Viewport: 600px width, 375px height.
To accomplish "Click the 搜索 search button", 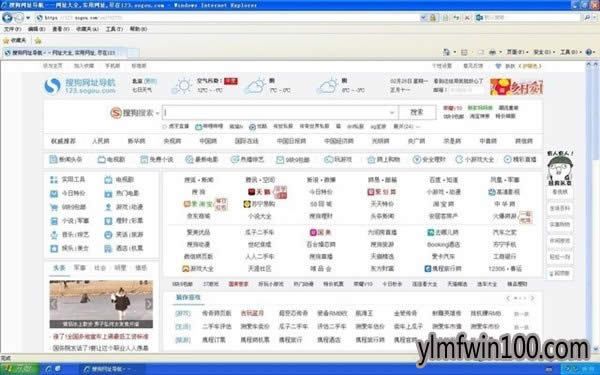I will point(417,112).
